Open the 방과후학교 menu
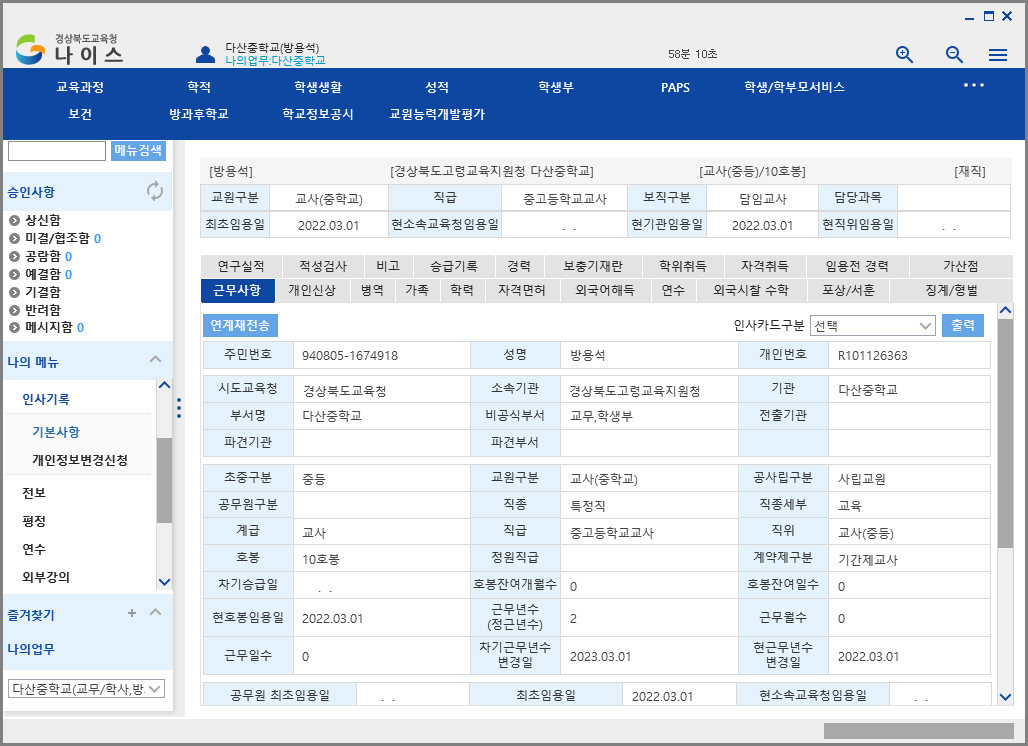The width and height of the screenshot is (1028, 746). (199, 114)
